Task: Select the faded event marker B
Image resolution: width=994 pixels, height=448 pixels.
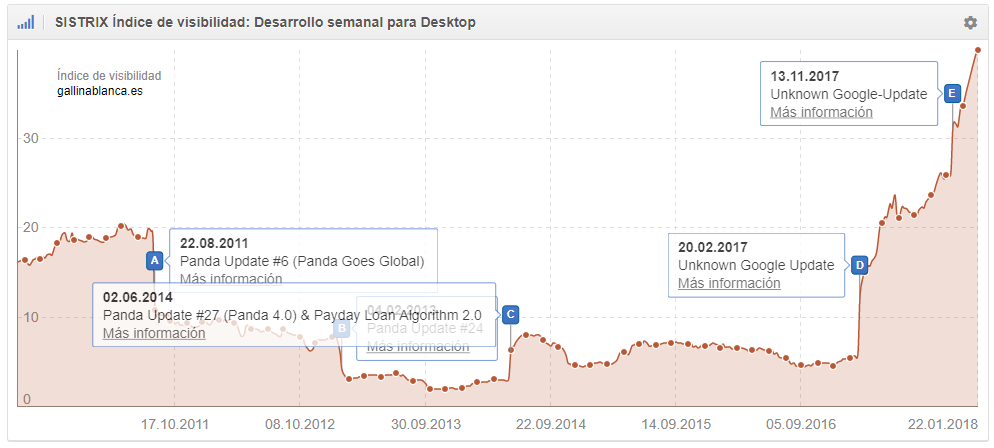Action: (x=342, y=327)
